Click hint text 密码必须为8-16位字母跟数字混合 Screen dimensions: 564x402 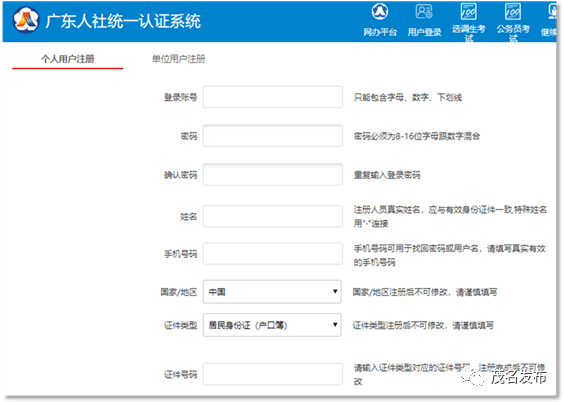pos(417,136)
